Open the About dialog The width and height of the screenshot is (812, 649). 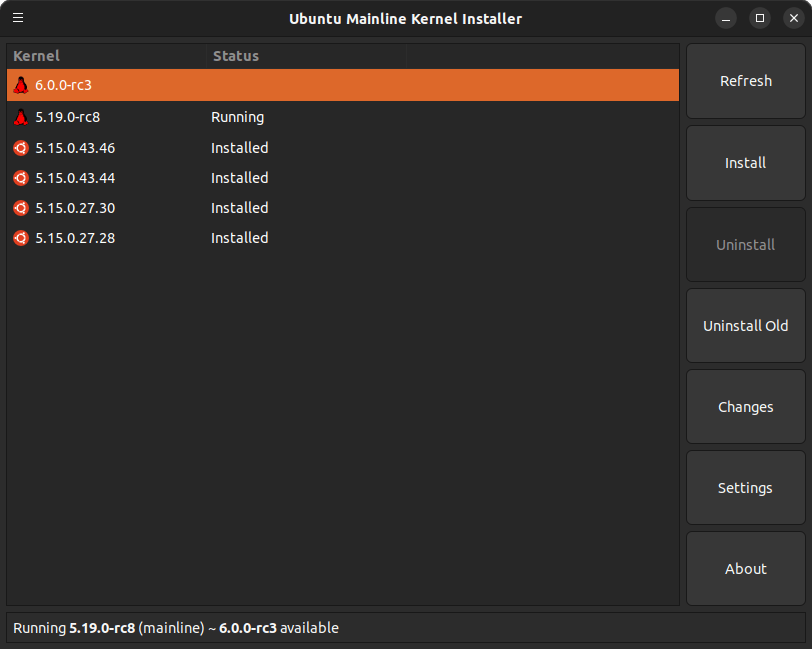(746, 569)
